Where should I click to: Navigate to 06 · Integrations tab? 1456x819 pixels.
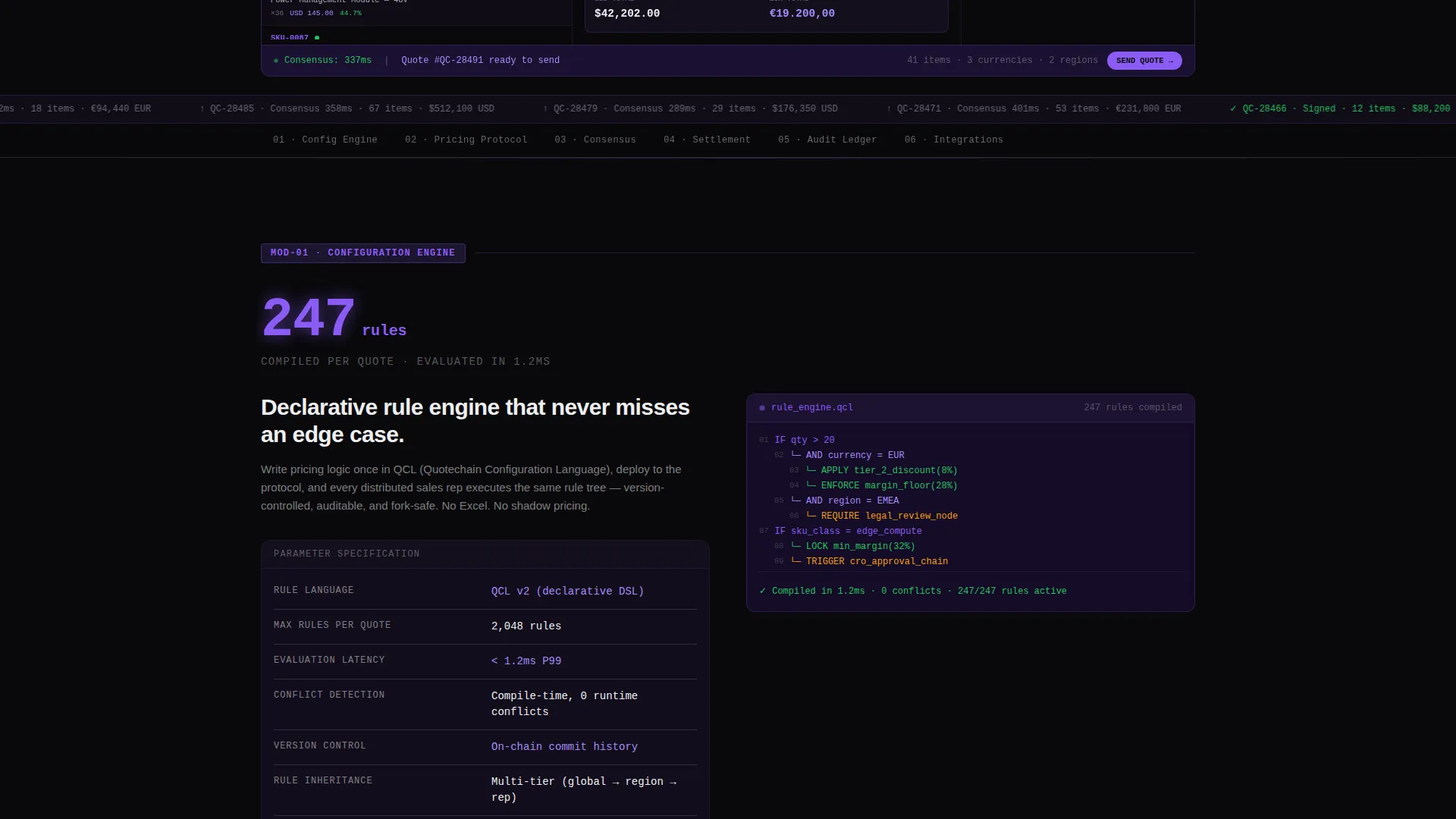point(954,140)
